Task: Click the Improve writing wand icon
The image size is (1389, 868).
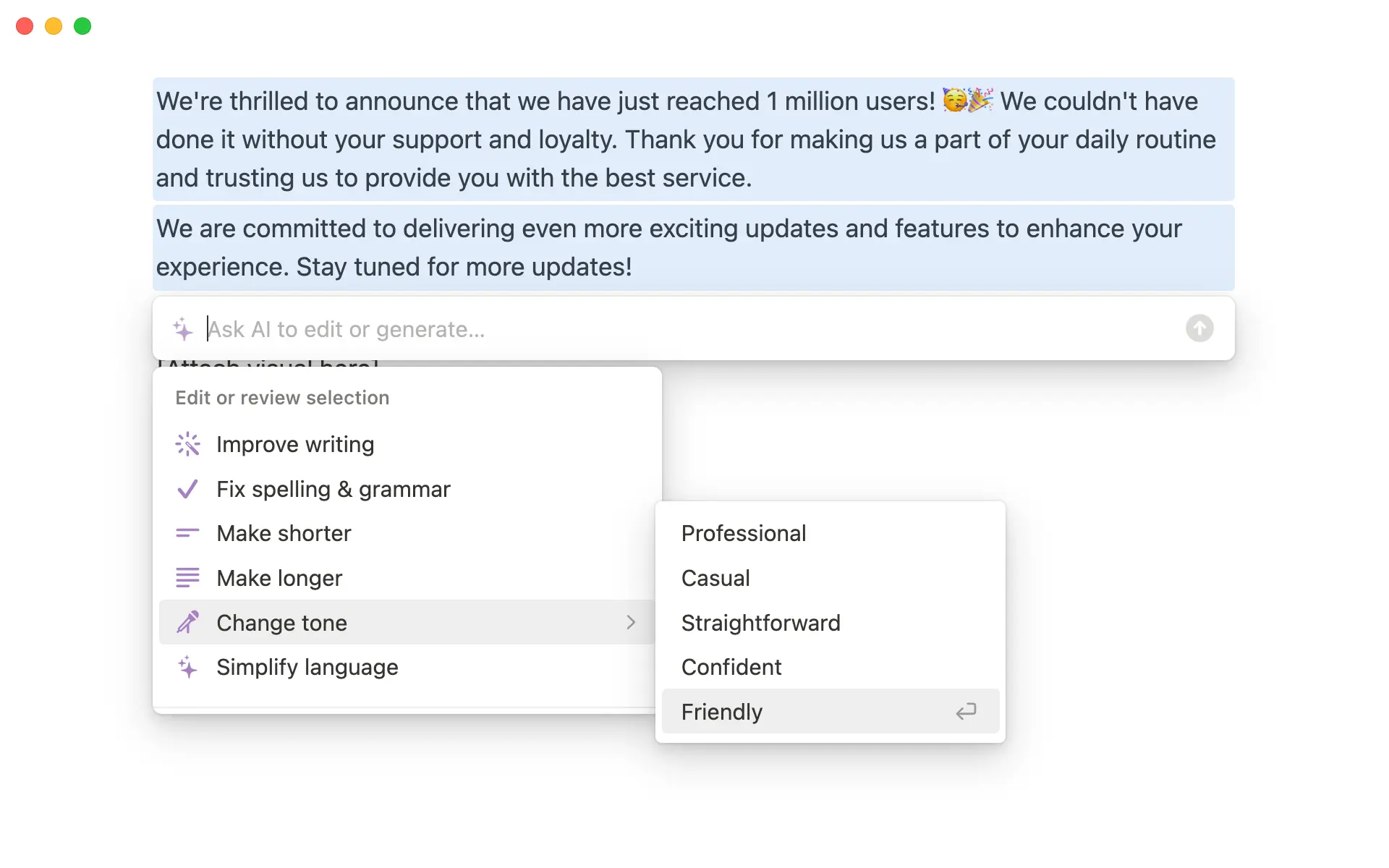Action: [187, 444]
